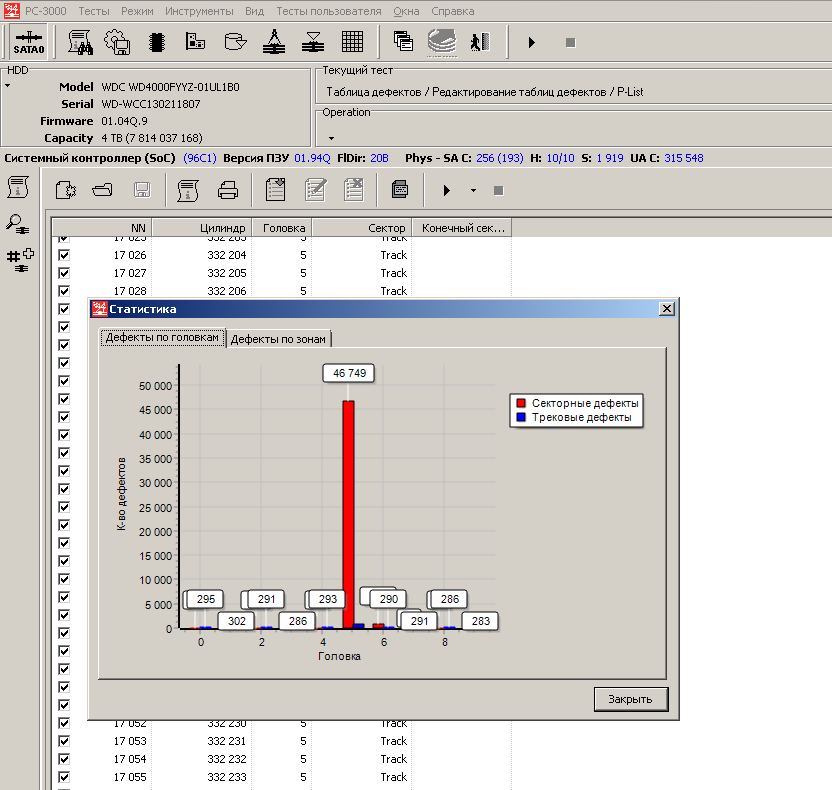832x790 pixels.
Task: Click the folder with arrow icon in top toolbar
Action: click(235, 41)
